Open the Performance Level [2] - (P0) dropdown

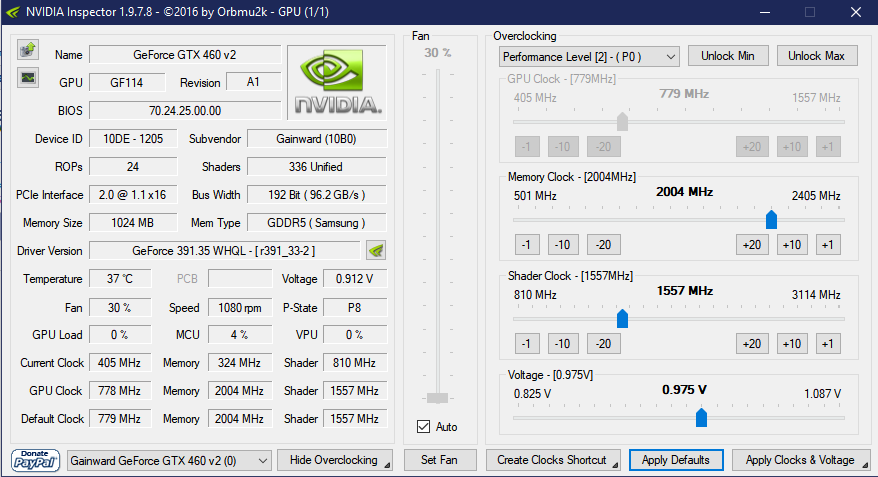pos(589,57)
